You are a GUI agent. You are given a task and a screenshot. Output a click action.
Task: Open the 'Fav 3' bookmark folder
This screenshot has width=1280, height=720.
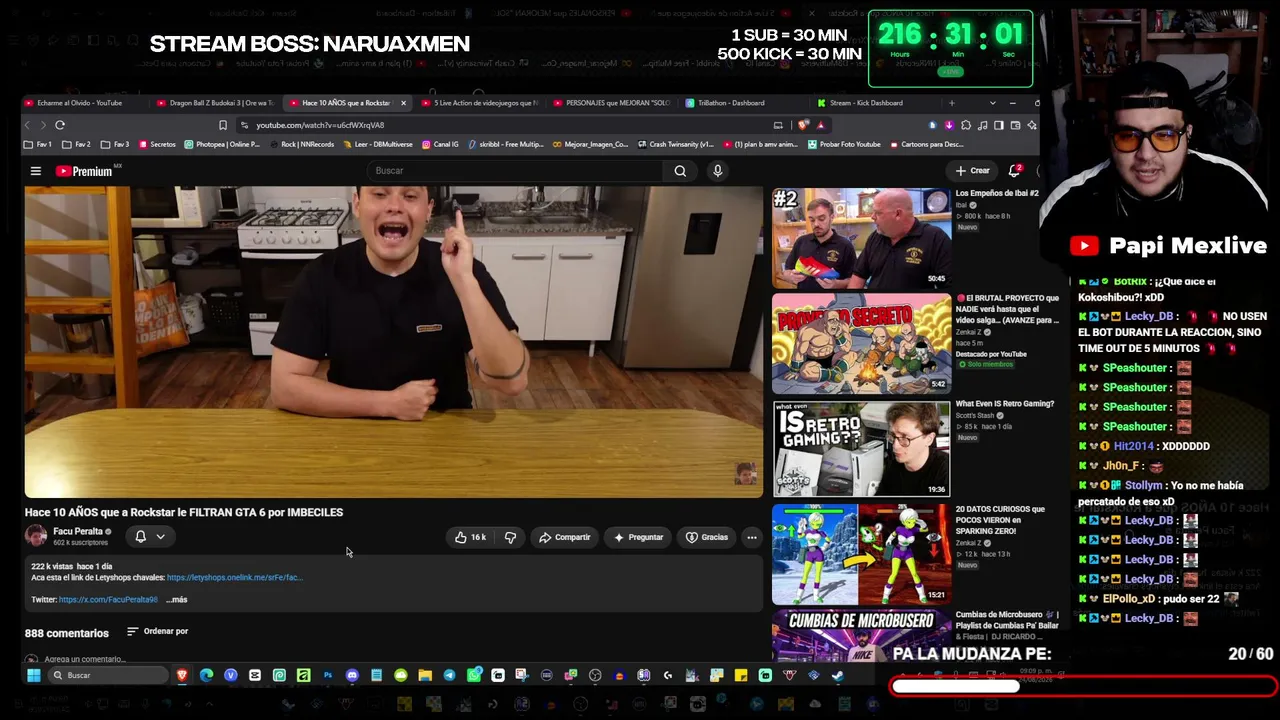[115, 144]
